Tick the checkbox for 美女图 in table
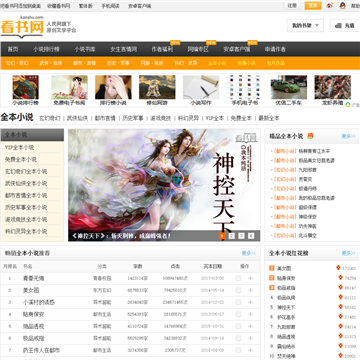Screen dimensions: 360x360 pyautogui.click(x=238, y=290)
